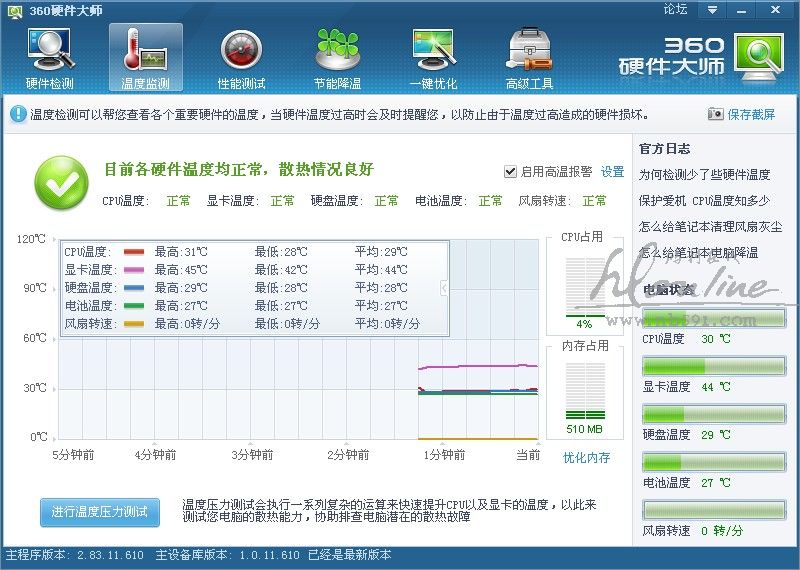Open 设置 for high temperature alarm
Image resolution: width=800 pixels, height=570 pixels.
[612, 171]
